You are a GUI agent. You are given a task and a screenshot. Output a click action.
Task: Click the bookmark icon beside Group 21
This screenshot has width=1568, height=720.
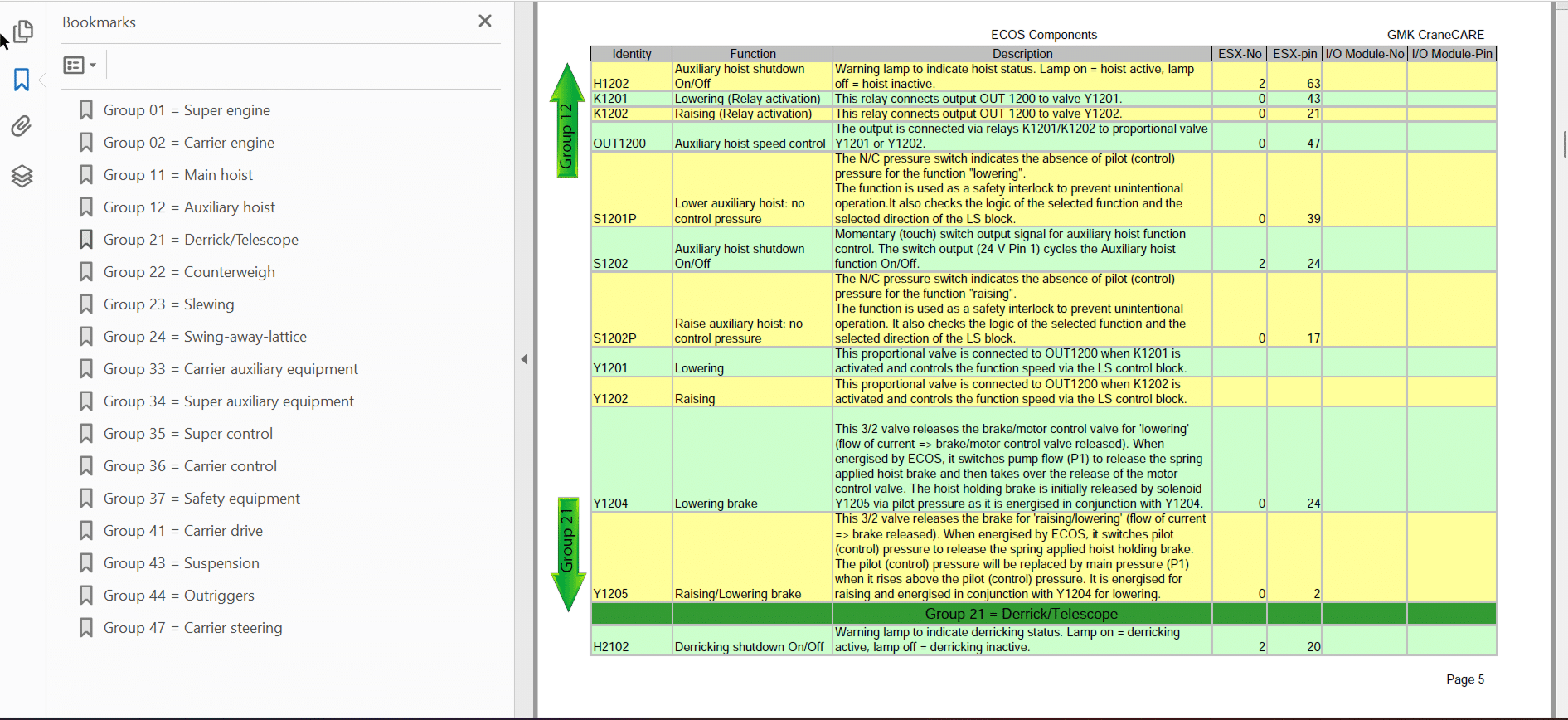coord(85,240)
